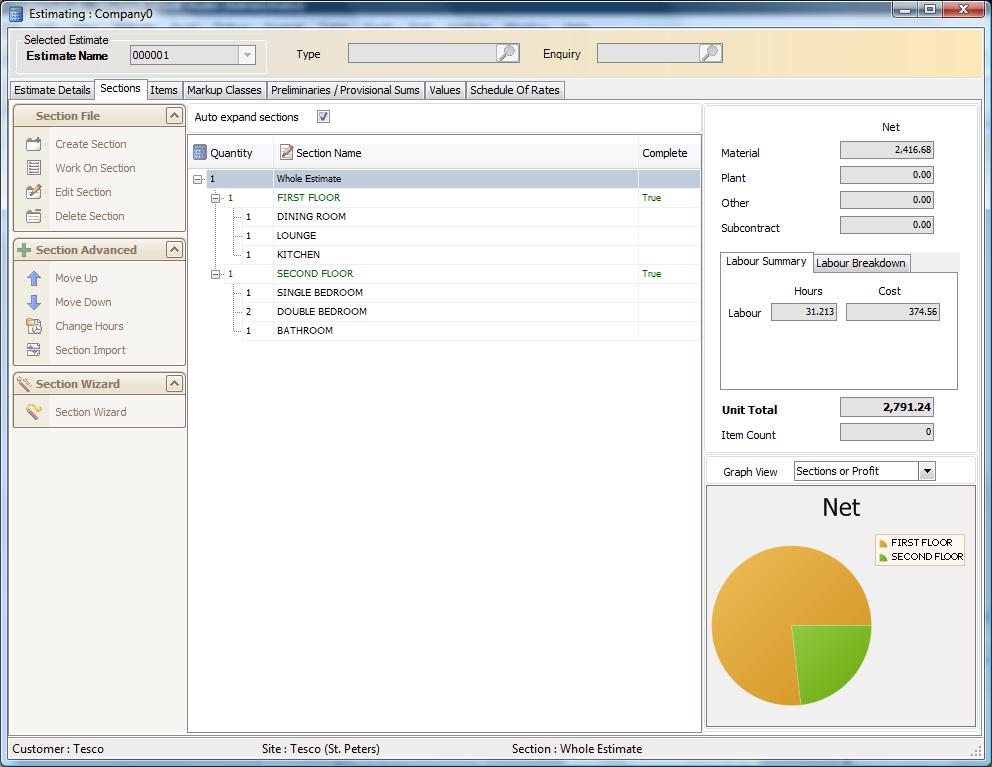Click the Move Up arrow icon
This screenshot has height=767, width=992.
tap(34, 278)
